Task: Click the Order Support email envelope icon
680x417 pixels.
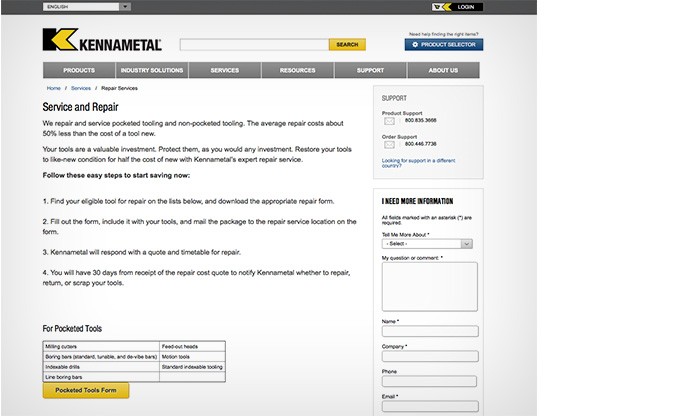Action: [x=390, y=144]
